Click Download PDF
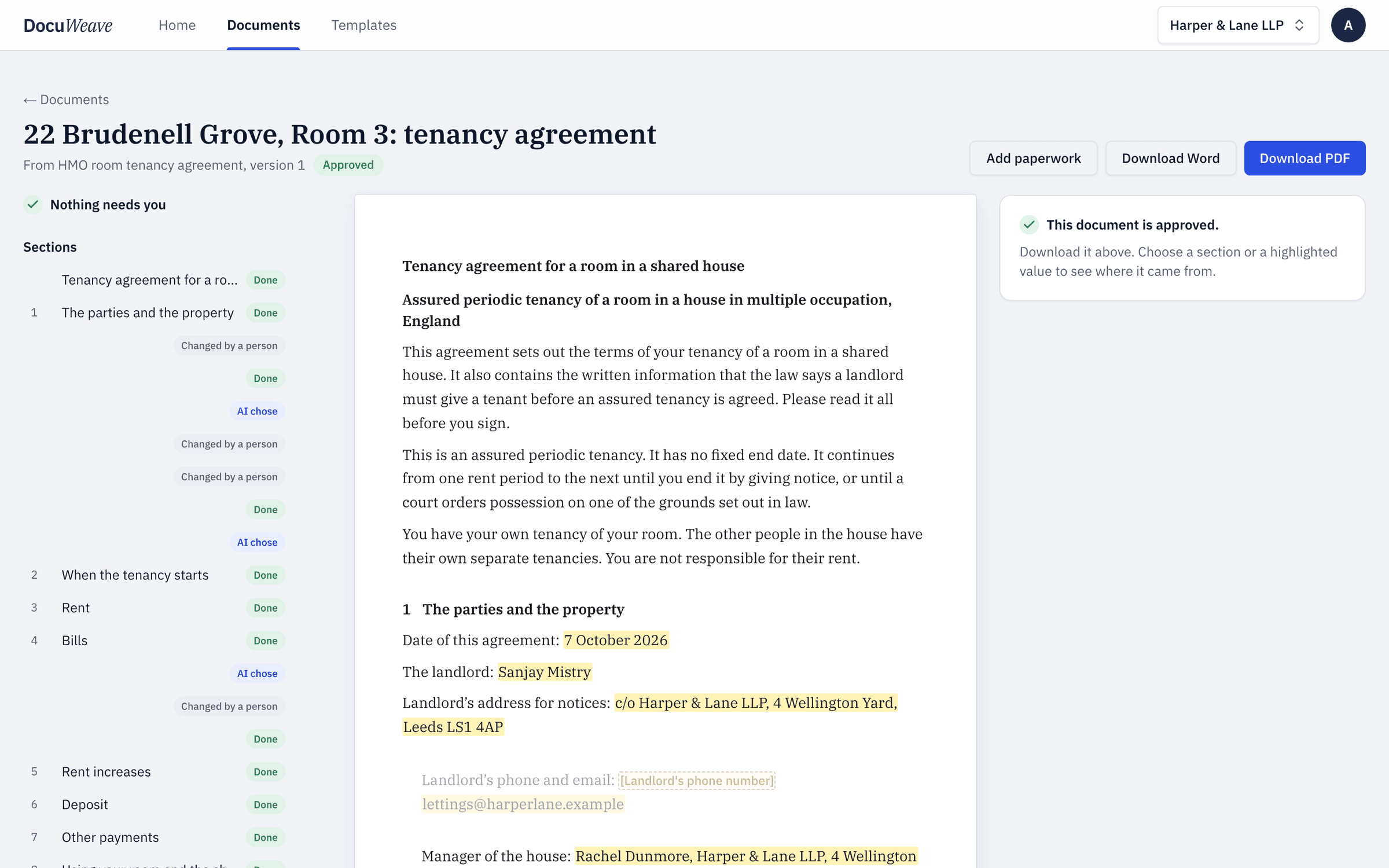The width and height of the screenshot is (1389, 868). coord(1305,158)
